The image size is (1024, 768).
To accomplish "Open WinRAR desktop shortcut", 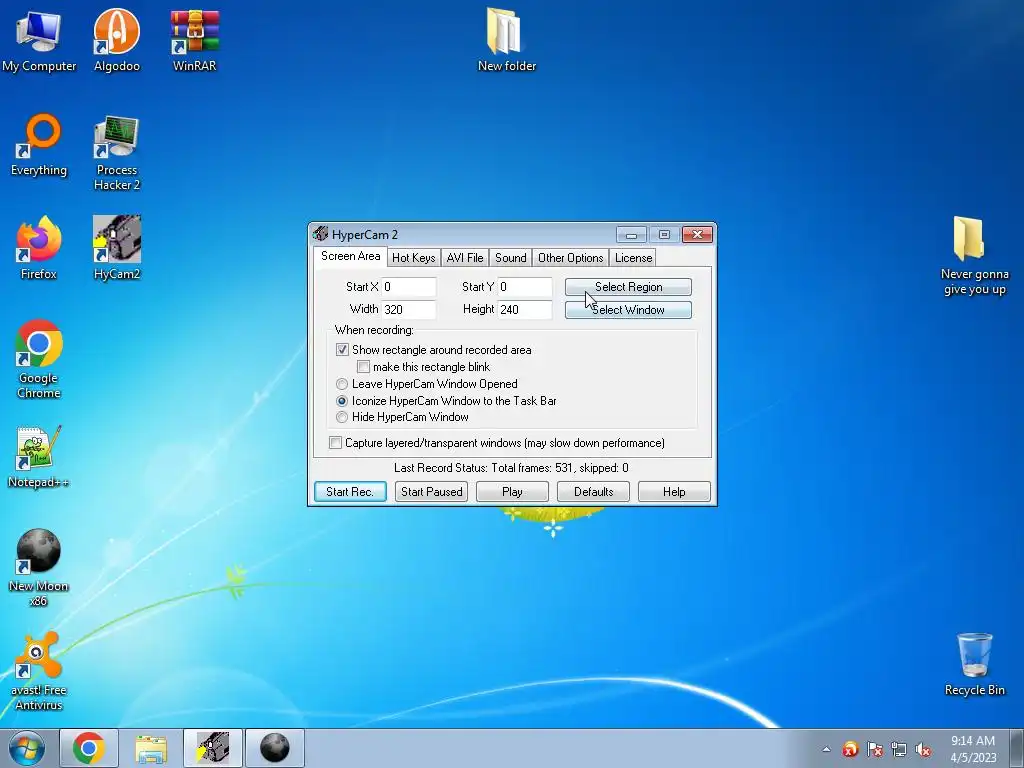I will pos(195,40).
